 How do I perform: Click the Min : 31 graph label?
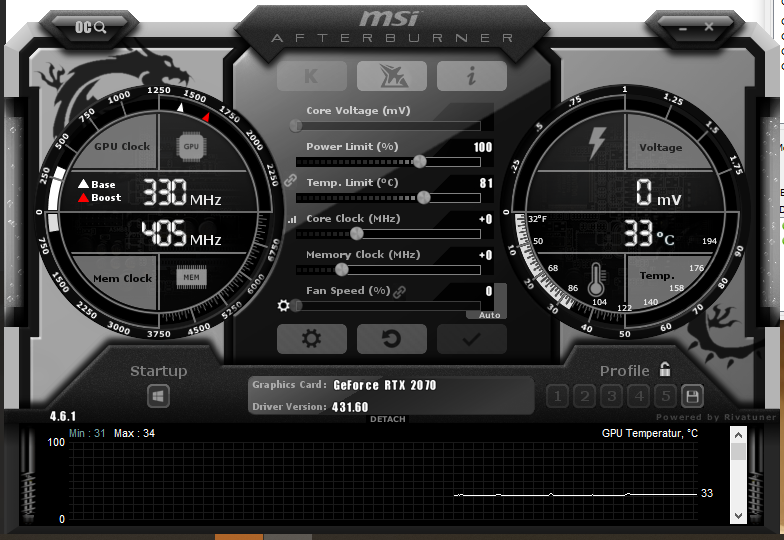(87, 433)
